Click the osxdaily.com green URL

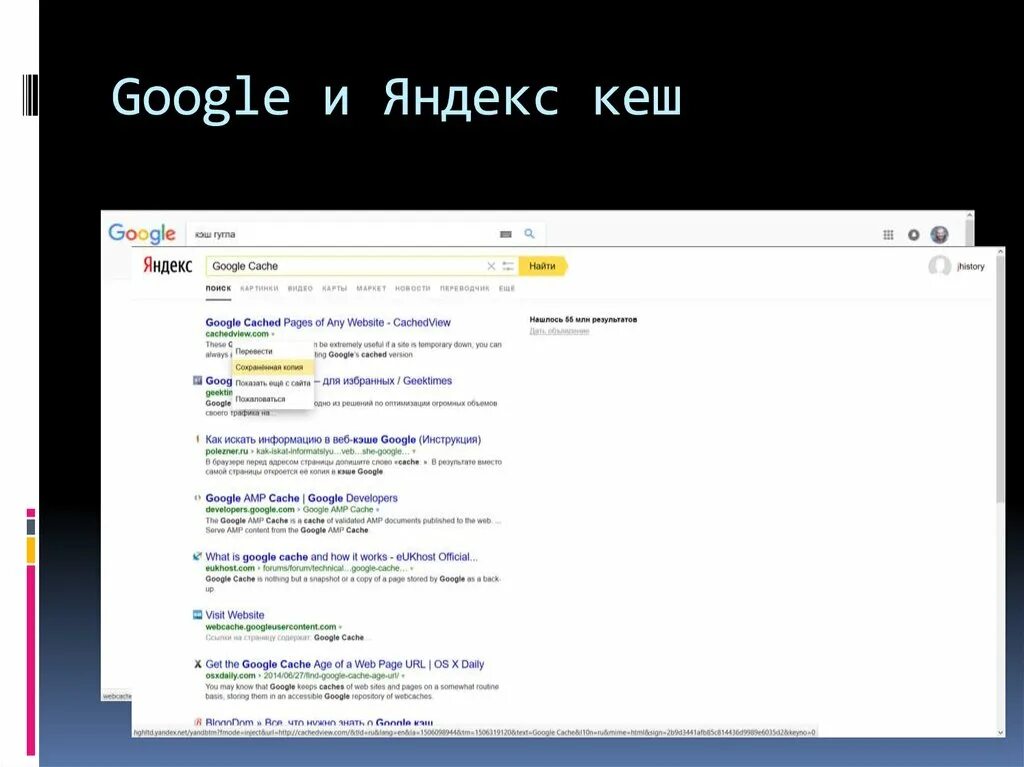point(231,676)
